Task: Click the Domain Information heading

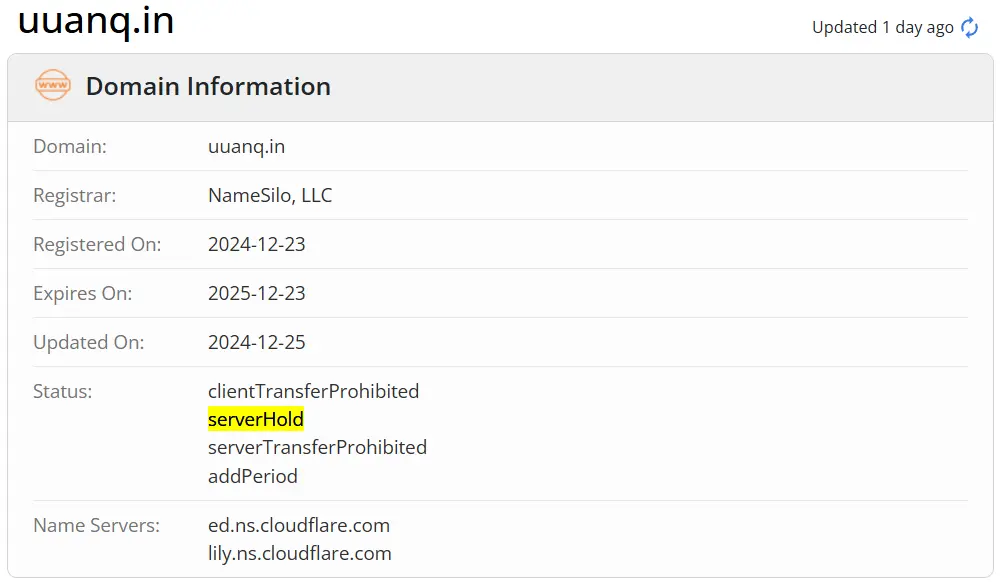Action: [208, 86]
